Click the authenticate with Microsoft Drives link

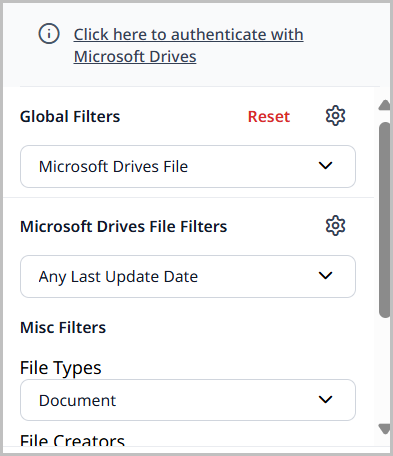click(x=188, y=45)
